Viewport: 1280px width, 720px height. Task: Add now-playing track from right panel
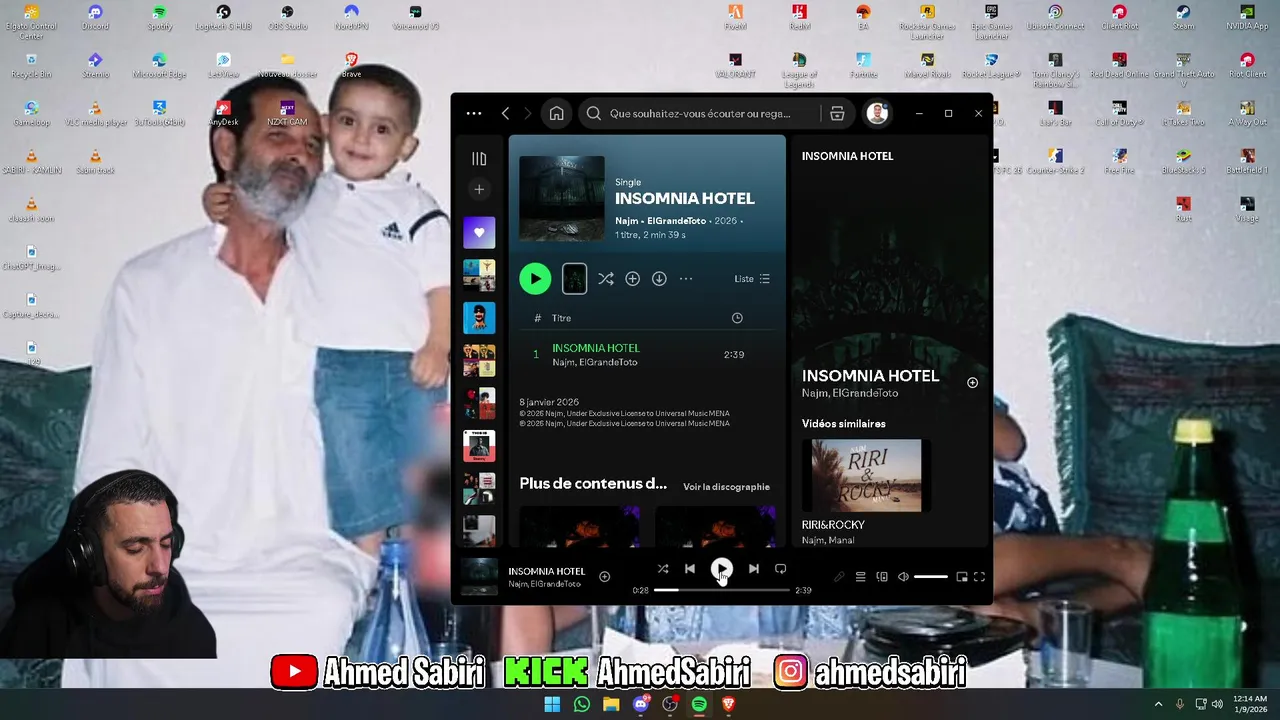click(972, 383)
